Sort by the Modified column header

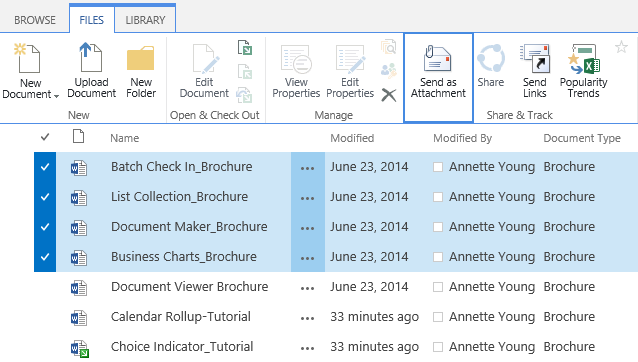pyautogui.click(x=352, y=138)
